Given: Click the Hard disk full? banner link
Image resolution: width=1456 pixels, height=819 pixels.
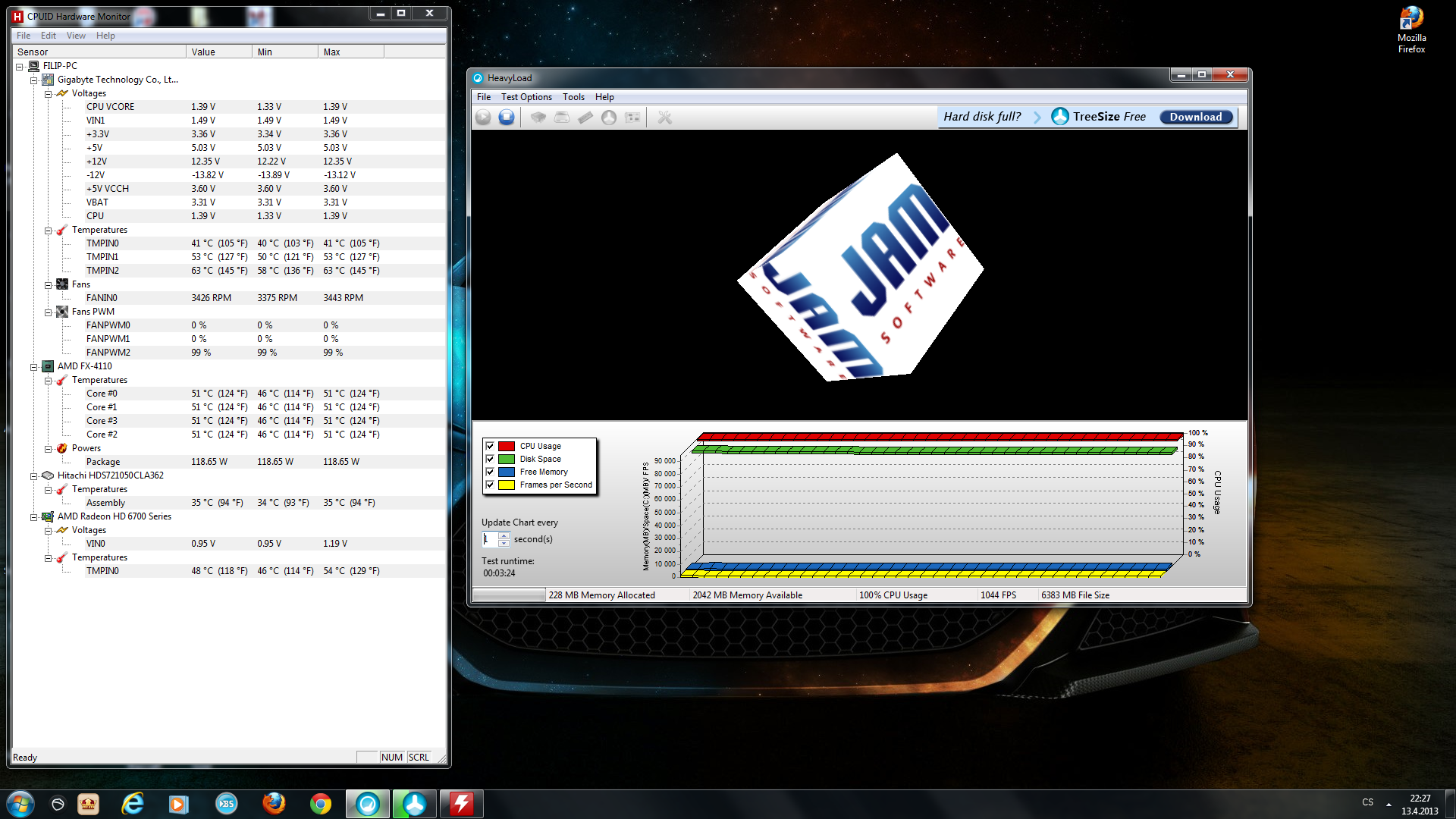Looking at the screenshot, I should point(982,117).
